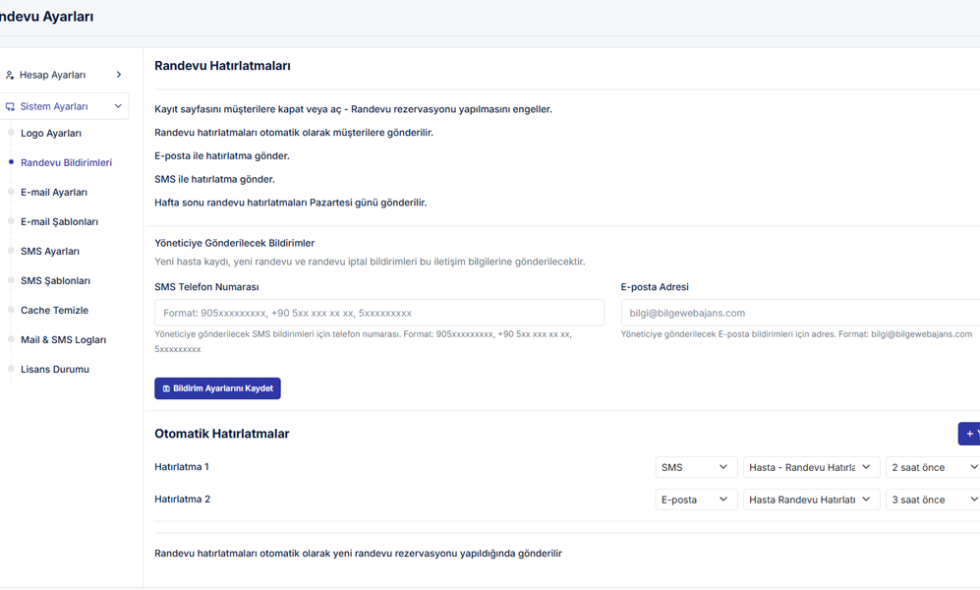Open Hatırlatma 1 template dropdown
980x590 pixels.
[811, 467]
